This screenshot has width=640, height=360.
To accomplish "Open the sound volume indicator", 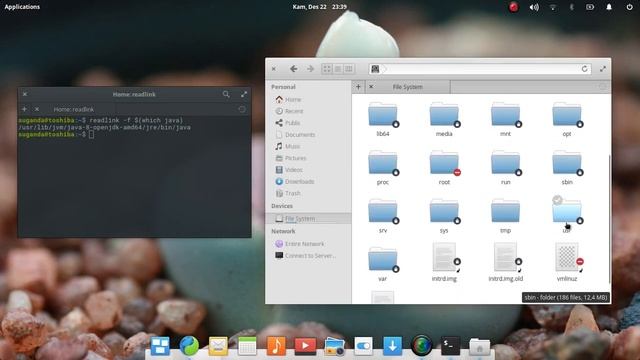I will point(534,7).
